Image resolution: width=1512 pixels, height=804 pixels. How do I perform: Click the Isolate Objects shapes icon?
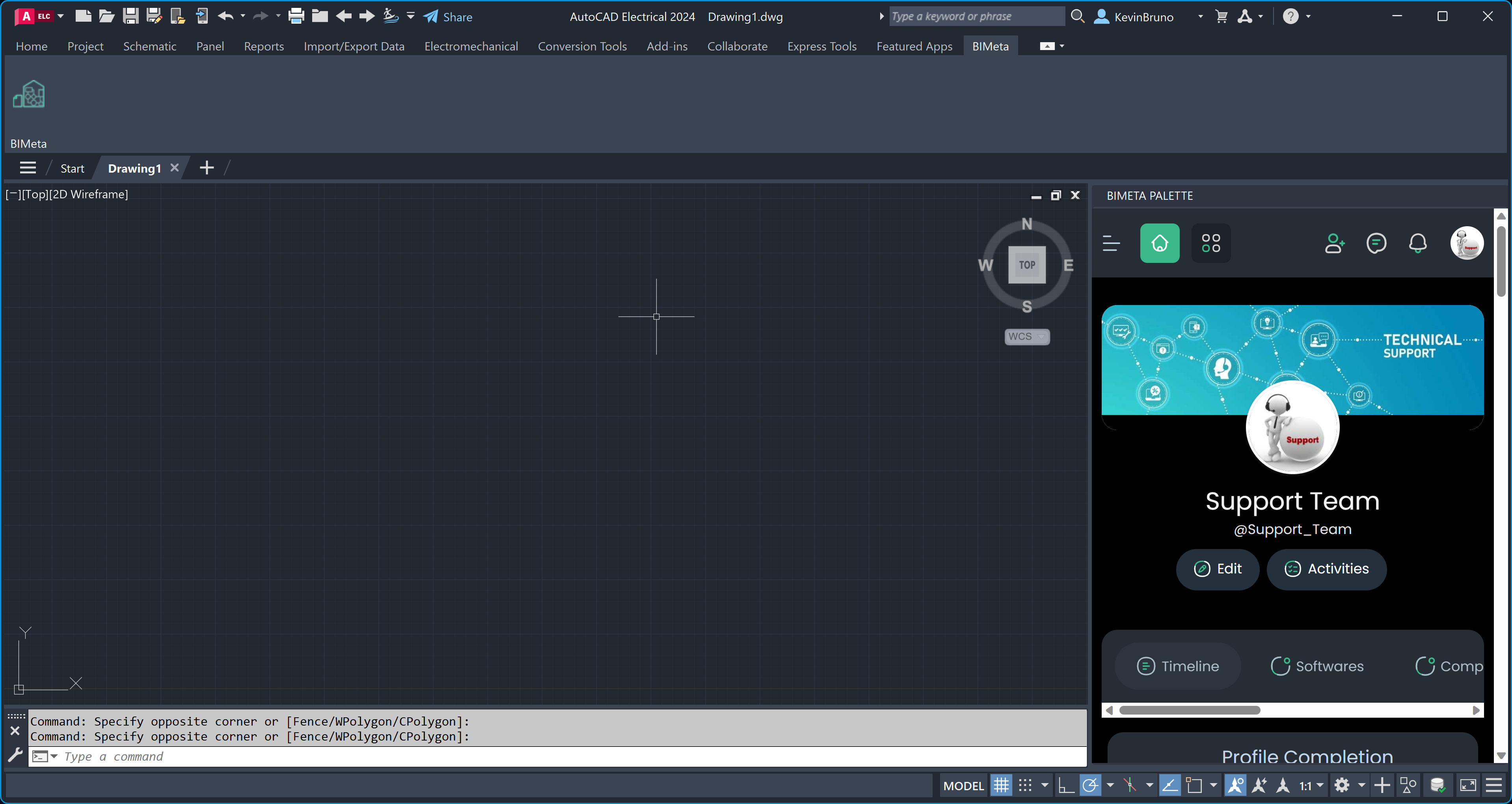[x=1408, y=785]
